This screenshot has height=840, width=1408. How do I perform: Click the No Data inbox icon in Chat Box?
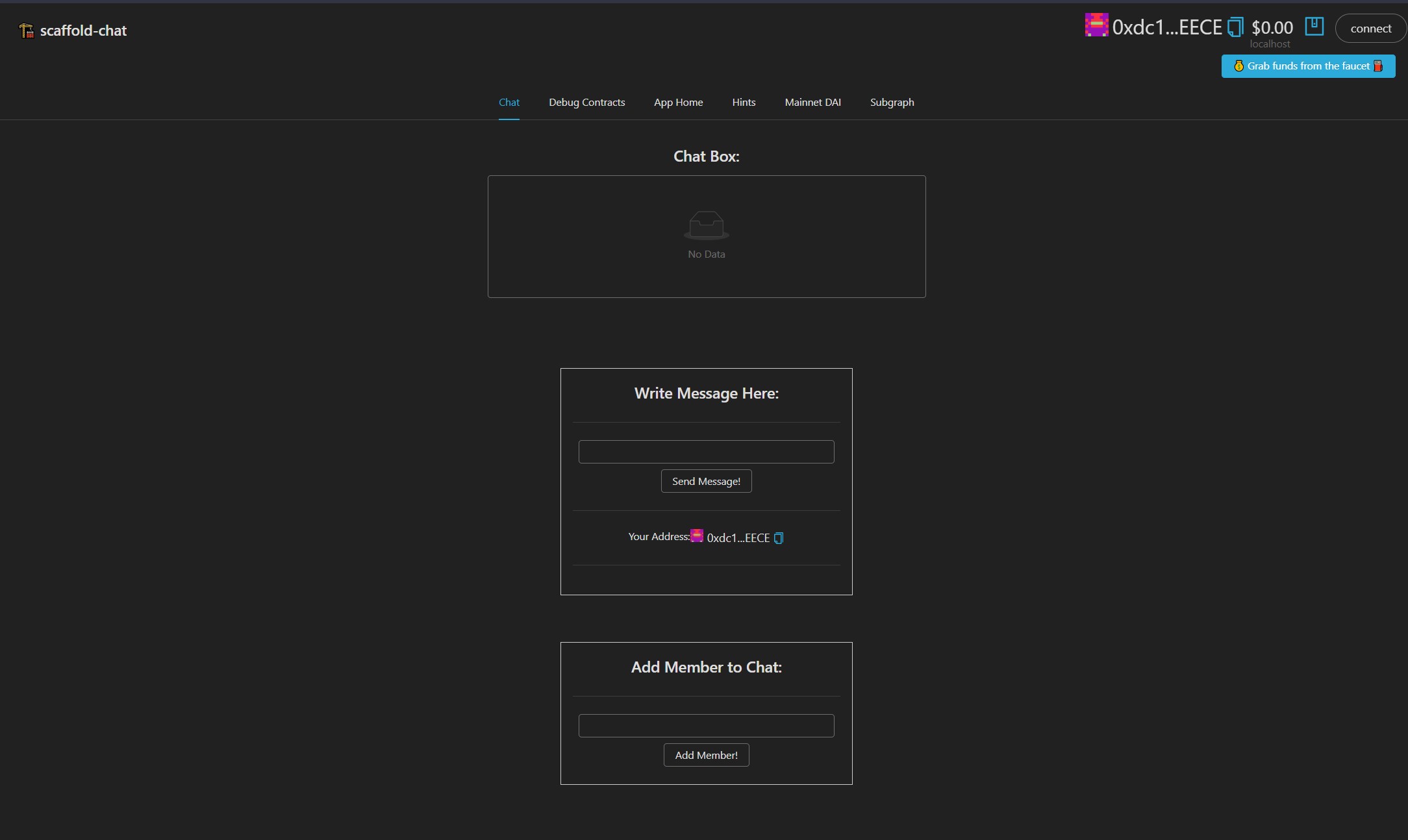pyautogui.click(x=706, y=225)
